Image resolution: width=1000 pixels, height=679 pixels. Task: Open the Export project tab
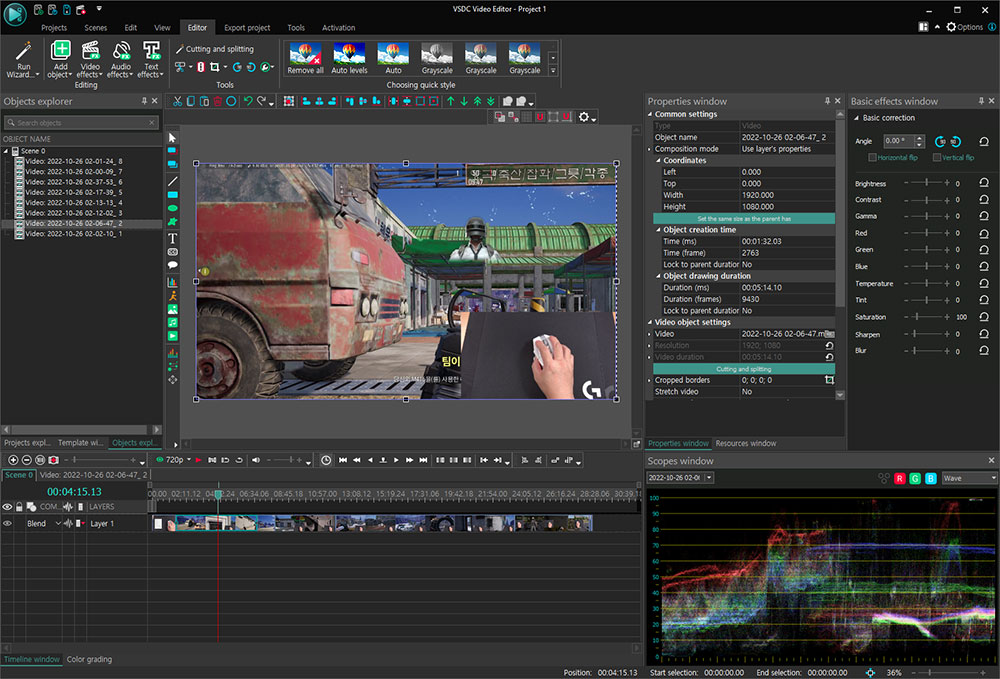(247, 28)
